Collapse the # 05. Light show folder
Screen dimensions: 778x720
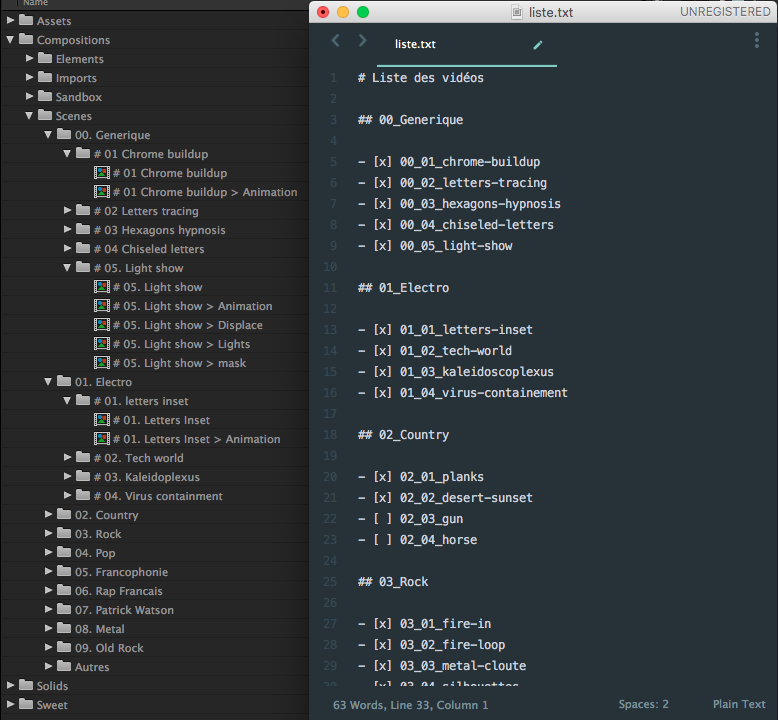click(x=67, y=267)
